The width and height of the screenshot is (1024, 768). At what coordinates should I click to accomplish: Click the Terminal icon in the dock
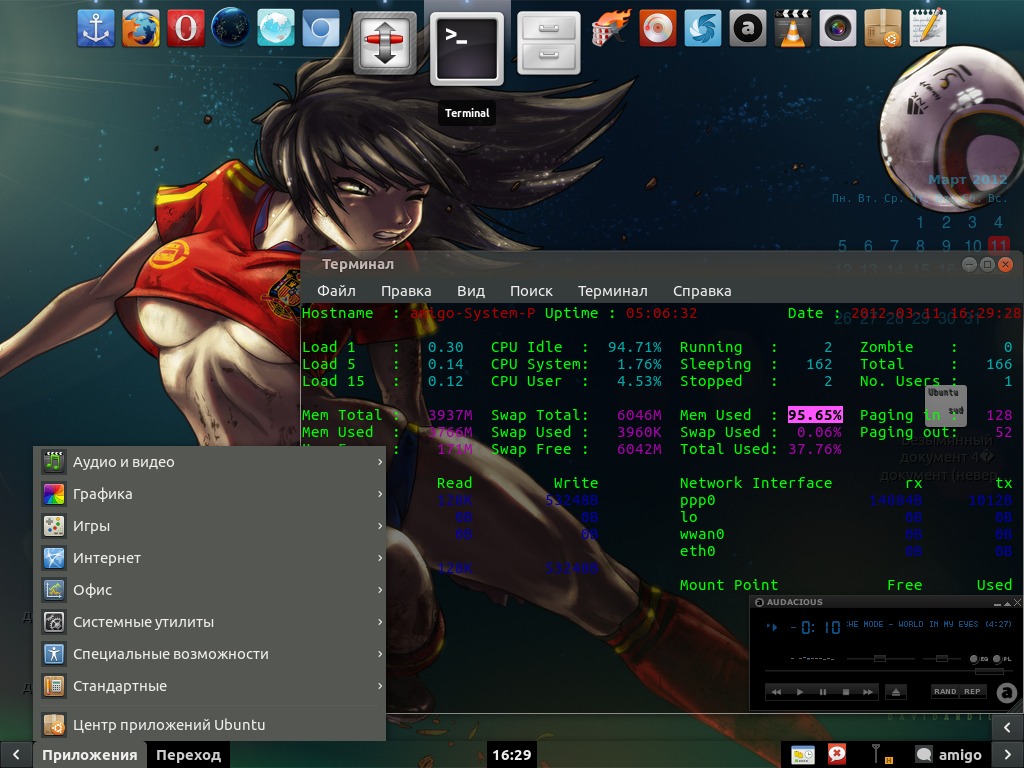pyautogui.click(x=466, y=49)
